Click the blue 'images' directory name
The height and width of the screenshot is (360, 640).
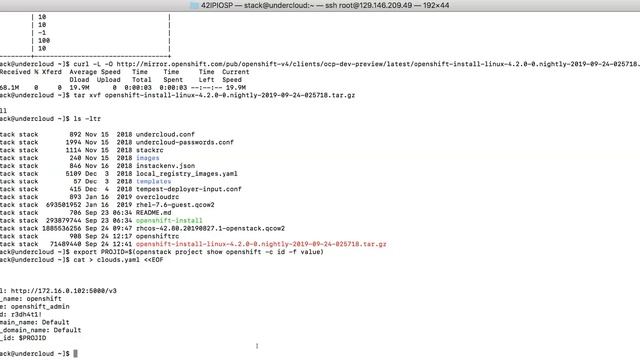tap(147, 158)
